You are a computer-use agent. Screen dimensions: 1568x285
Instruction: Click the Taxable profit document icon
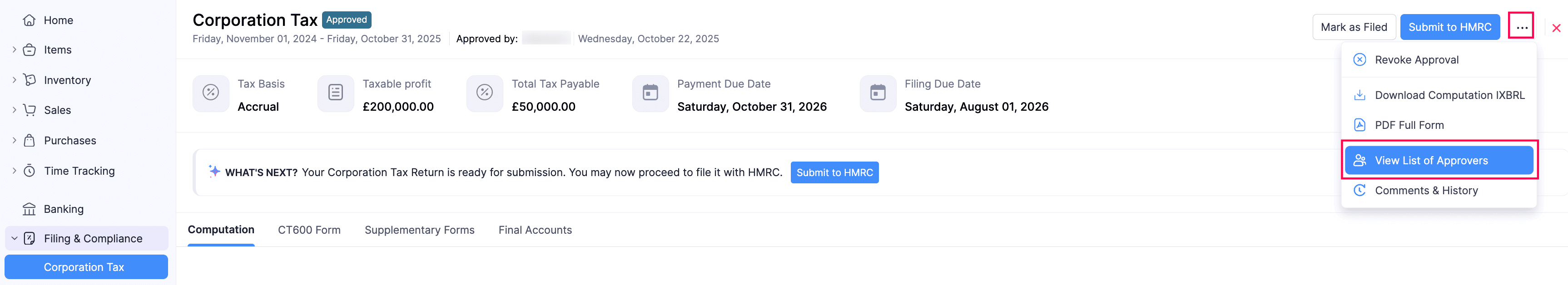click(335, 93)
